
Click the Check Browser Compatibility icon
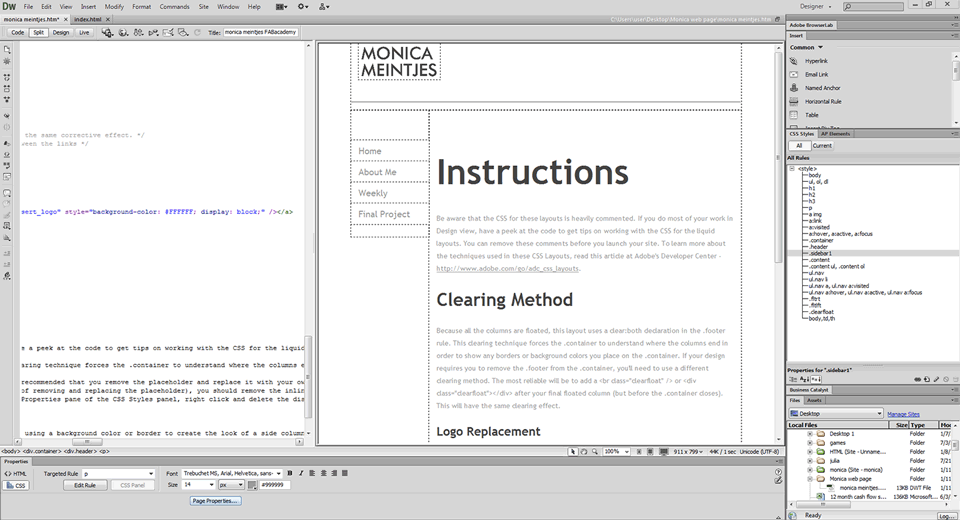(x=168, y=32)
